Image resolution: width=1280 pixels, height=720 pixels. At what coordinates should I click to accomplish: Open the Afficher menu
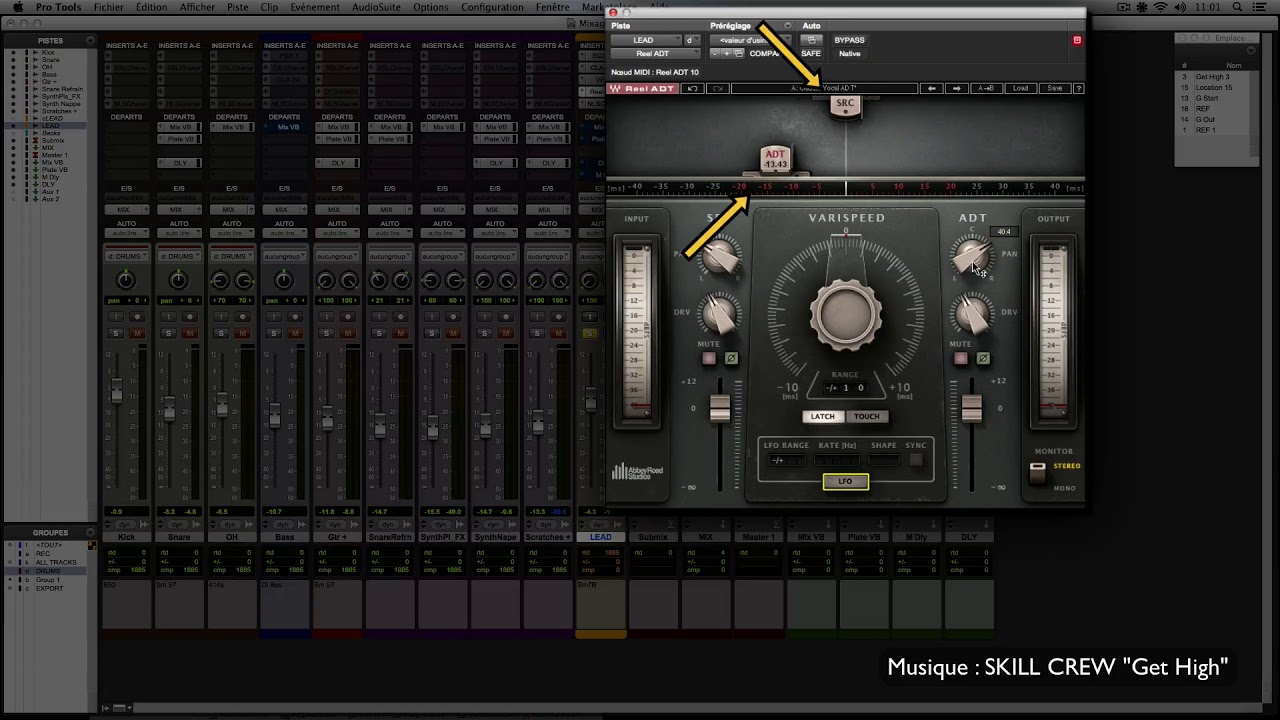coord(197,7)
